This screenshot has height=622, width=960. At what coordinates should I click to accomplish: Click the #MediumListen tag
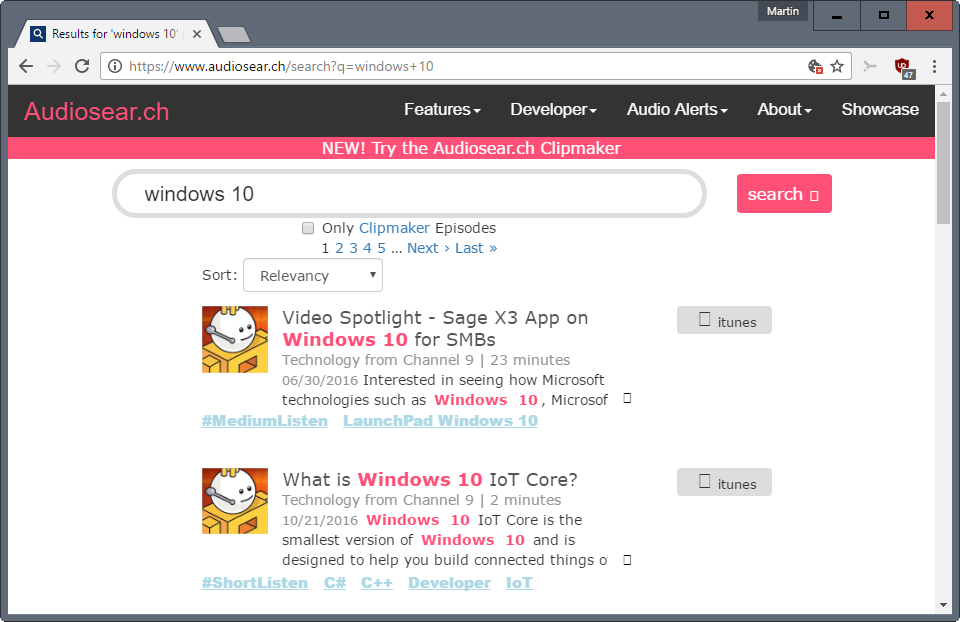[264, 421]
